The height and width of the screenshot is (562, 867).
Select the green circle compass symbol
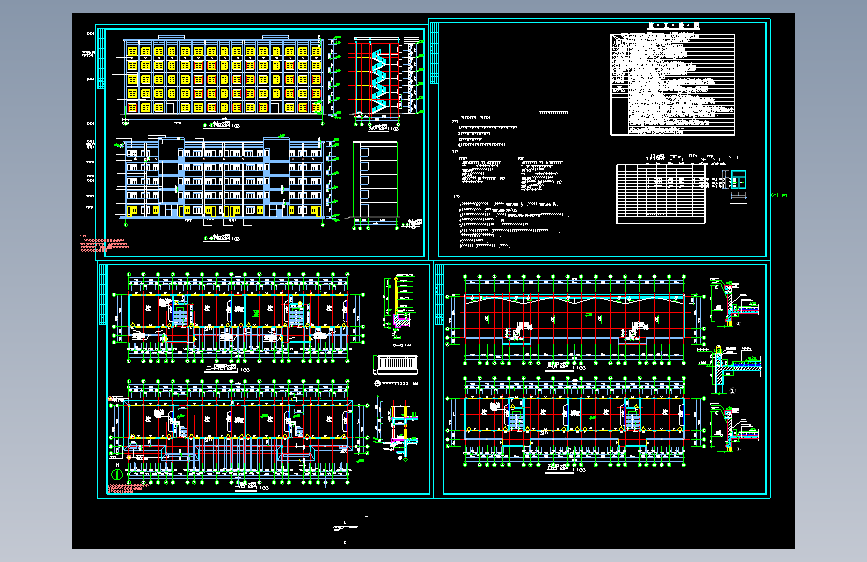[117, 474]
